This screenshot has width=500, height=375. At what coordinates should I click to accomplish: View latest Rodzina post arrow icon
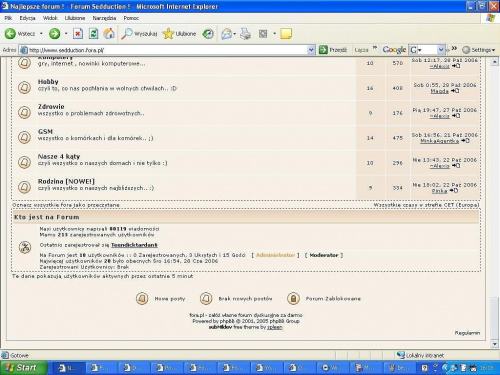453,191
